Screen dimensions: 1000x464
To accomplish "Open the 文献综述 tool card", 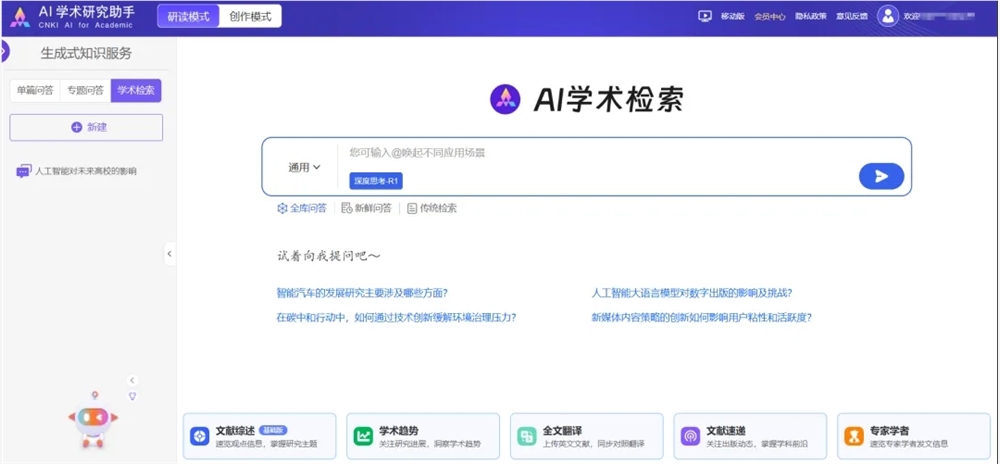I will (260, 436).
